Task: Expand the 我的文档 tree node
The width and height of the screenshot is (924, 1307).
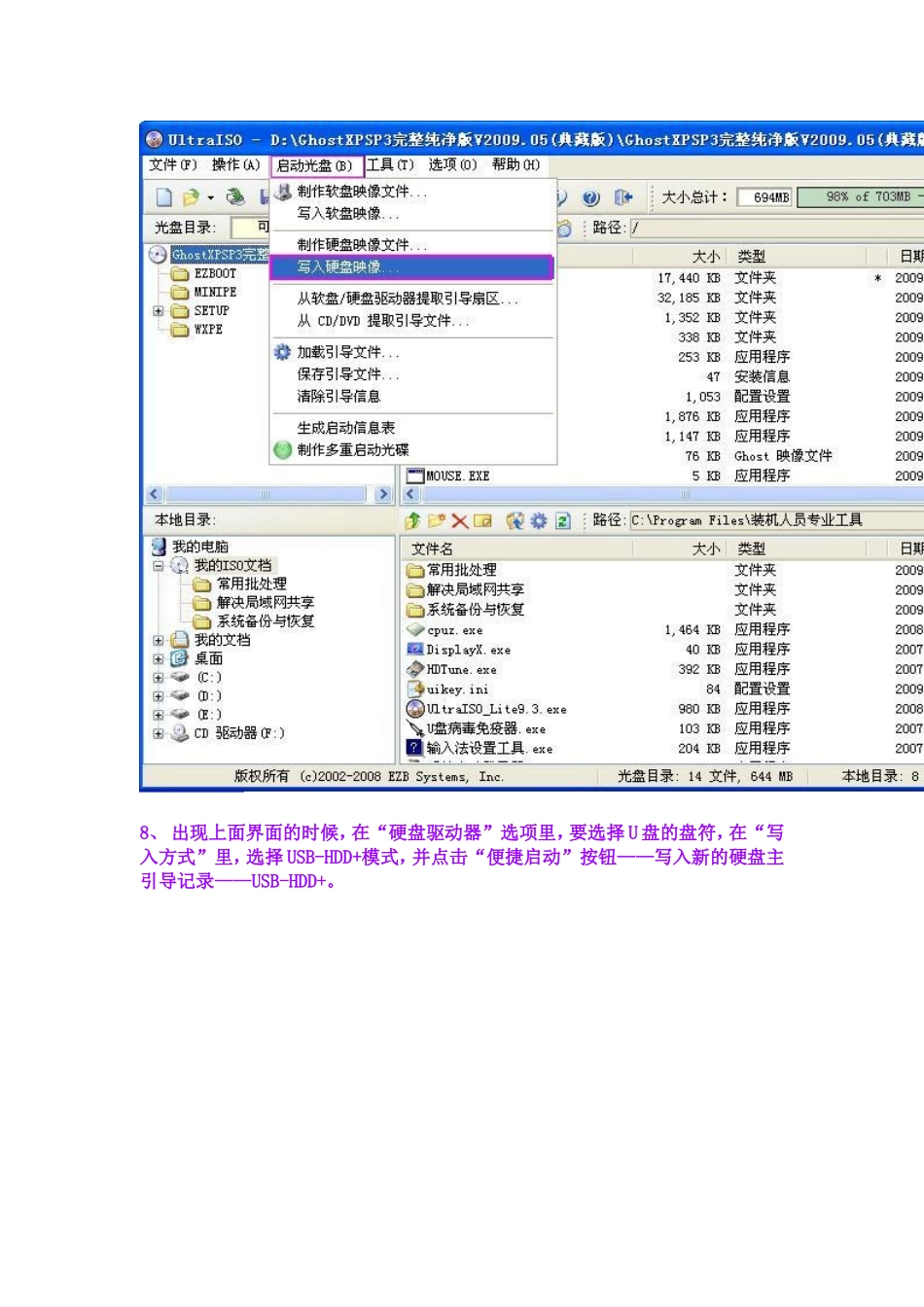Action: coord(159,641)
